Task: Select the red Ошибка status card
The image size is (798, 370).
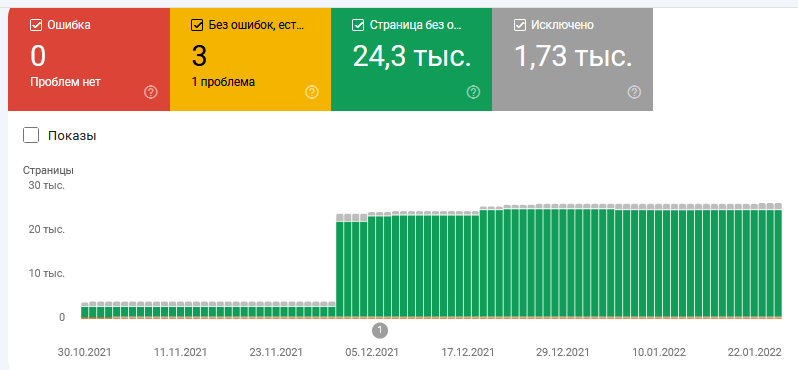Action: tap(89, 60)
